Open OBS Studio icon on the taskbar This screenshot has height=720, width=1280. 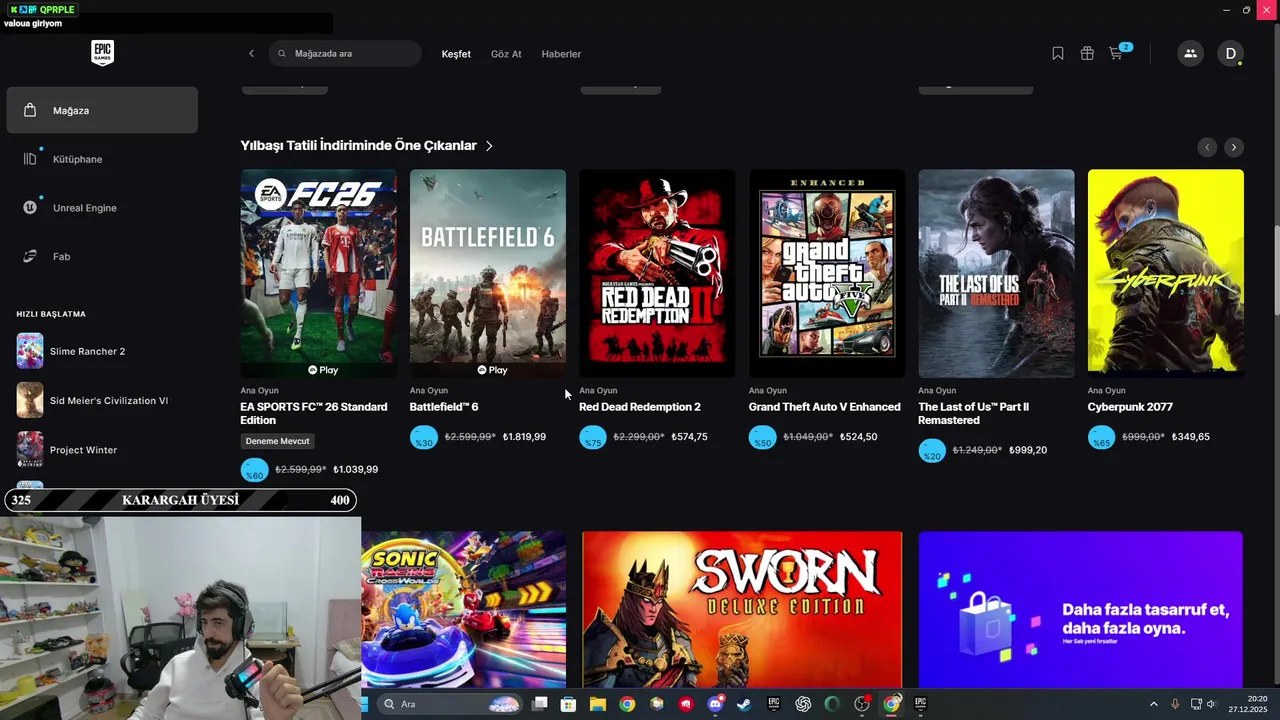862,704
